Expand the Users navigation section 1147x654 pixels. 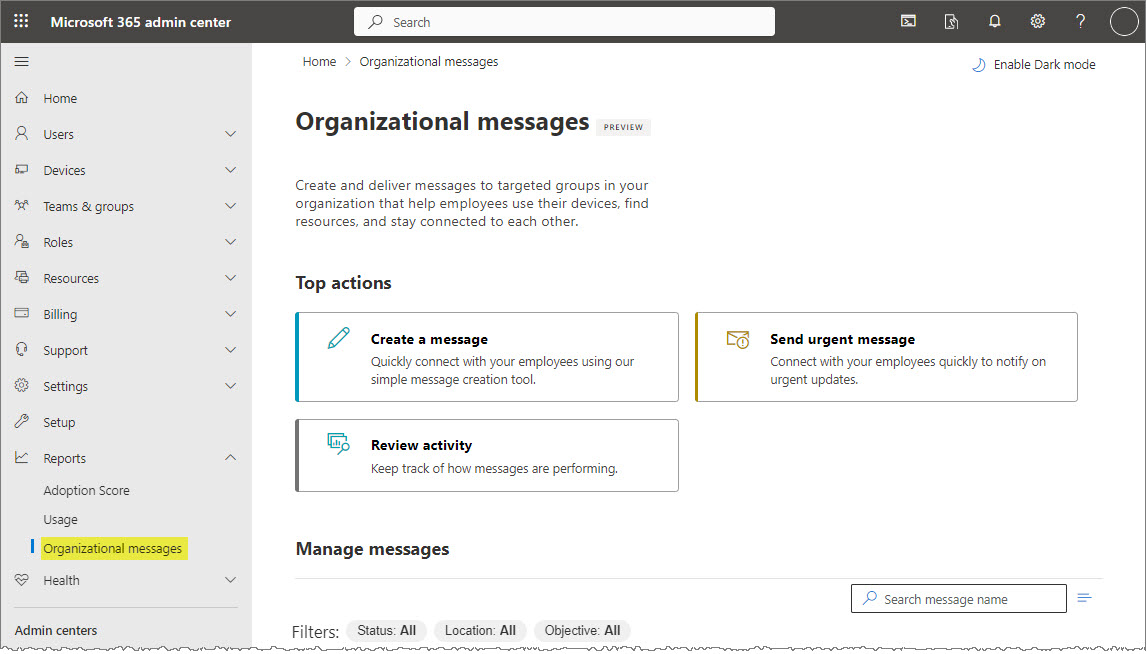pyautogui.click(x=230, y=133)
